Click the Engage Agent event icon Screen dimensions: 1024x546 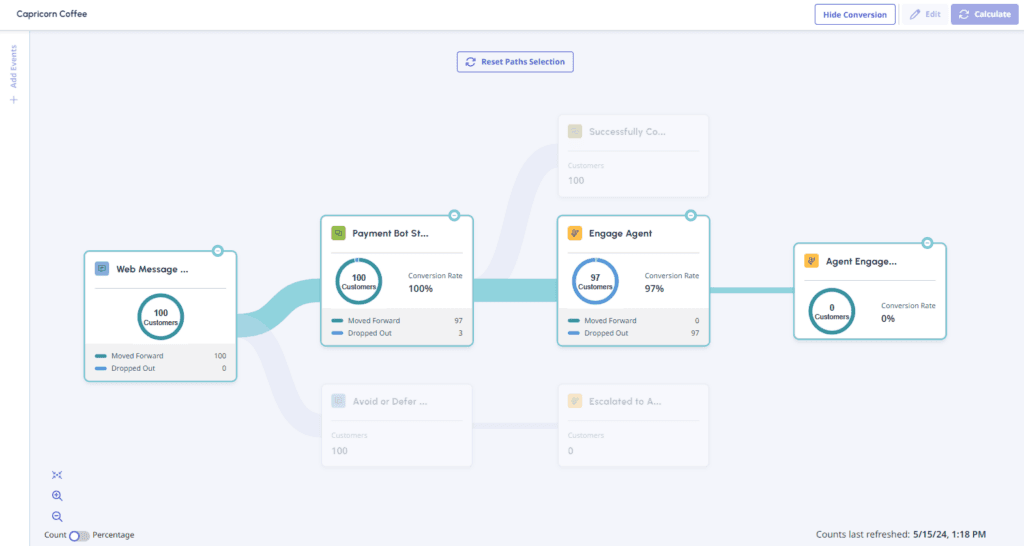(574, 233)
